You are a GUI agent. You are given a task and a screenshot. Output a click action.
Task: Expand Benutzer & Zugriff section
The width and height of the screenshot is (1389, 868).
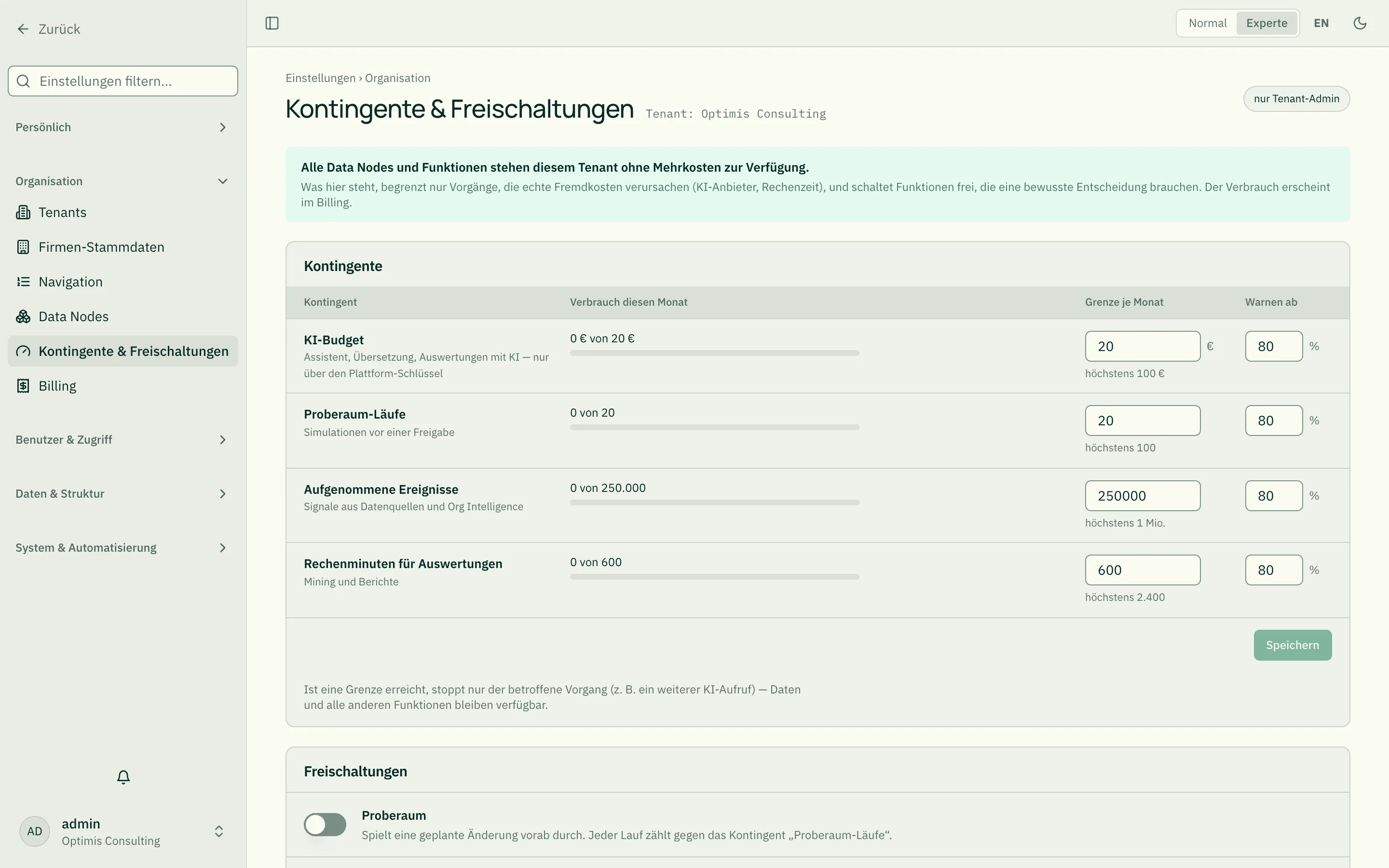pos(122,440)
